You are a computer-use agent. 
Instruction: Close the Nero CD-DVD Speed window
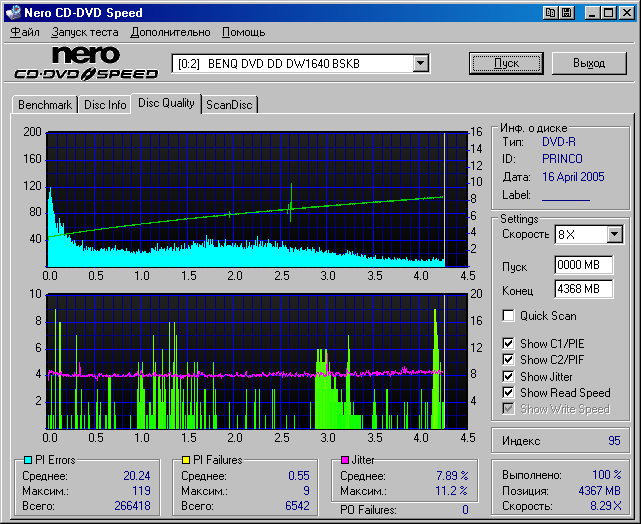626,13
